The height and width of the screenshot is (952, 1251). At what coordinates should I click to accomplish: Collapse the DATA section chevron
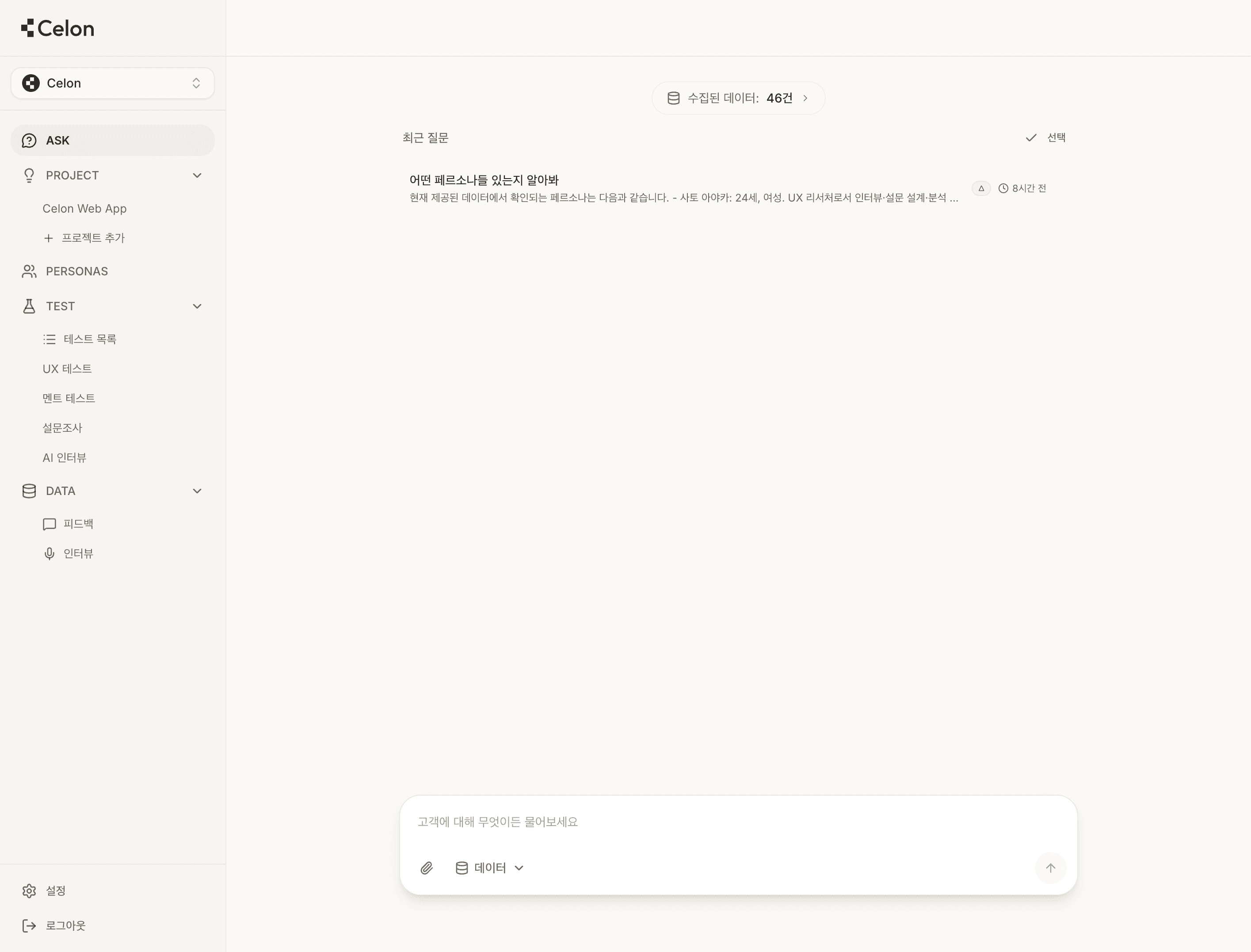[197, 491]
